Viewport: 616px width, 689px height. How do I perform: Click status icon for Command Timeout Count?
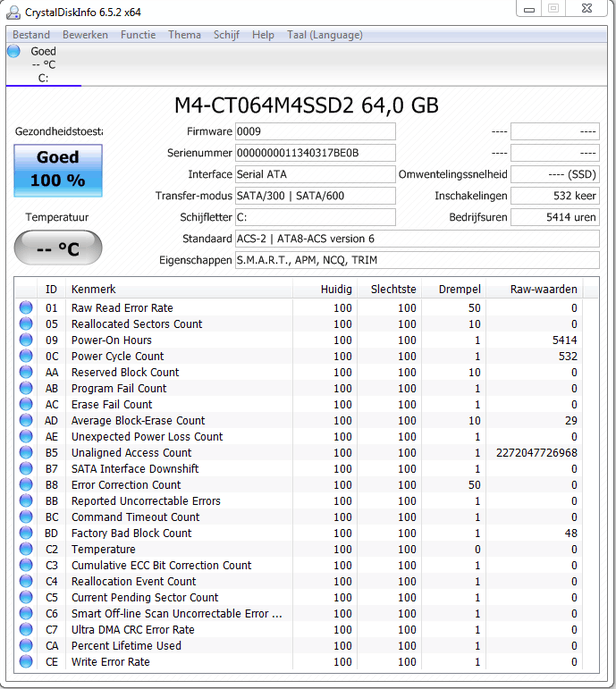tap(26, 517)
